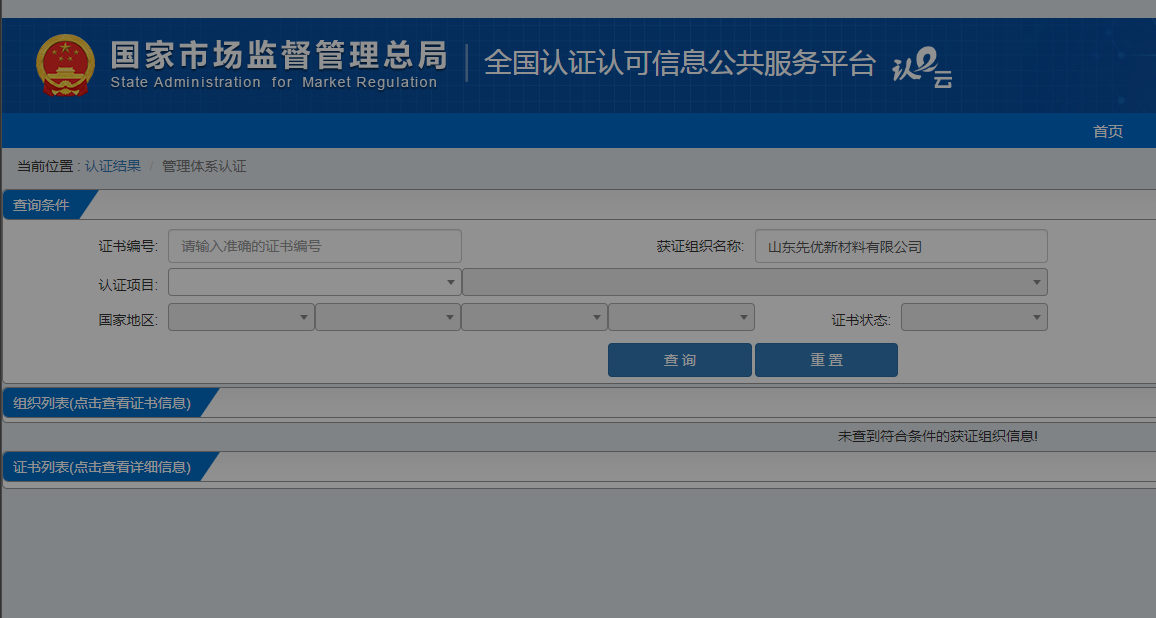Open the second 国家地区 dropdown

tap(388, 317)
